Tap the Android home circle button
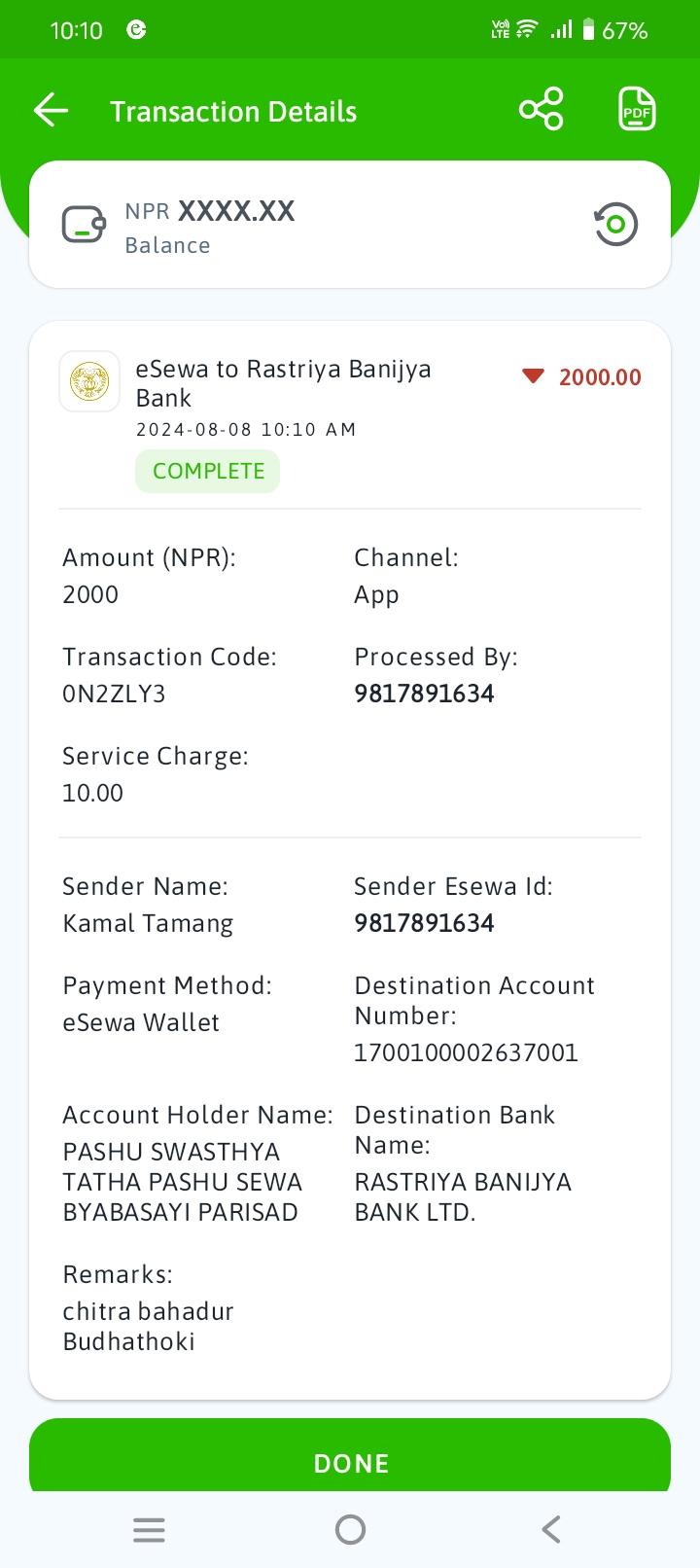Viewport: 700px width, 1568px height. (x=350, y=1530)
